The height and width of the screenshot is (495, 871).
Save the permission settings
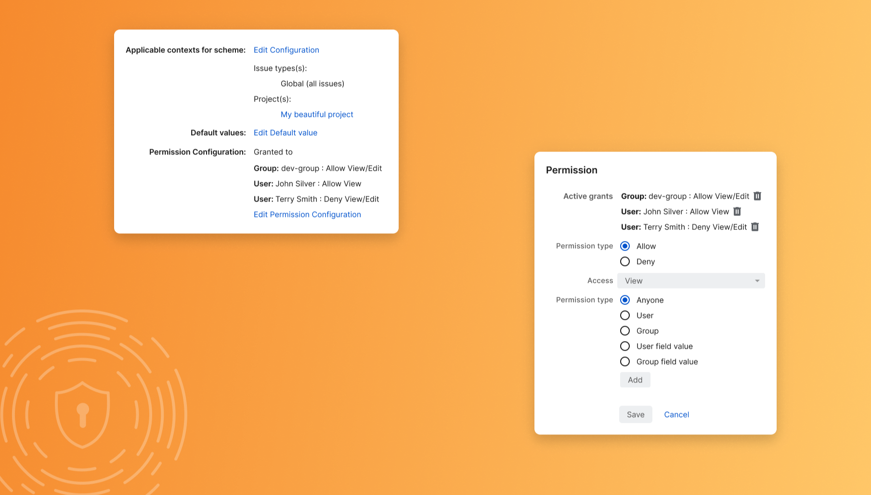pos(635,414)
